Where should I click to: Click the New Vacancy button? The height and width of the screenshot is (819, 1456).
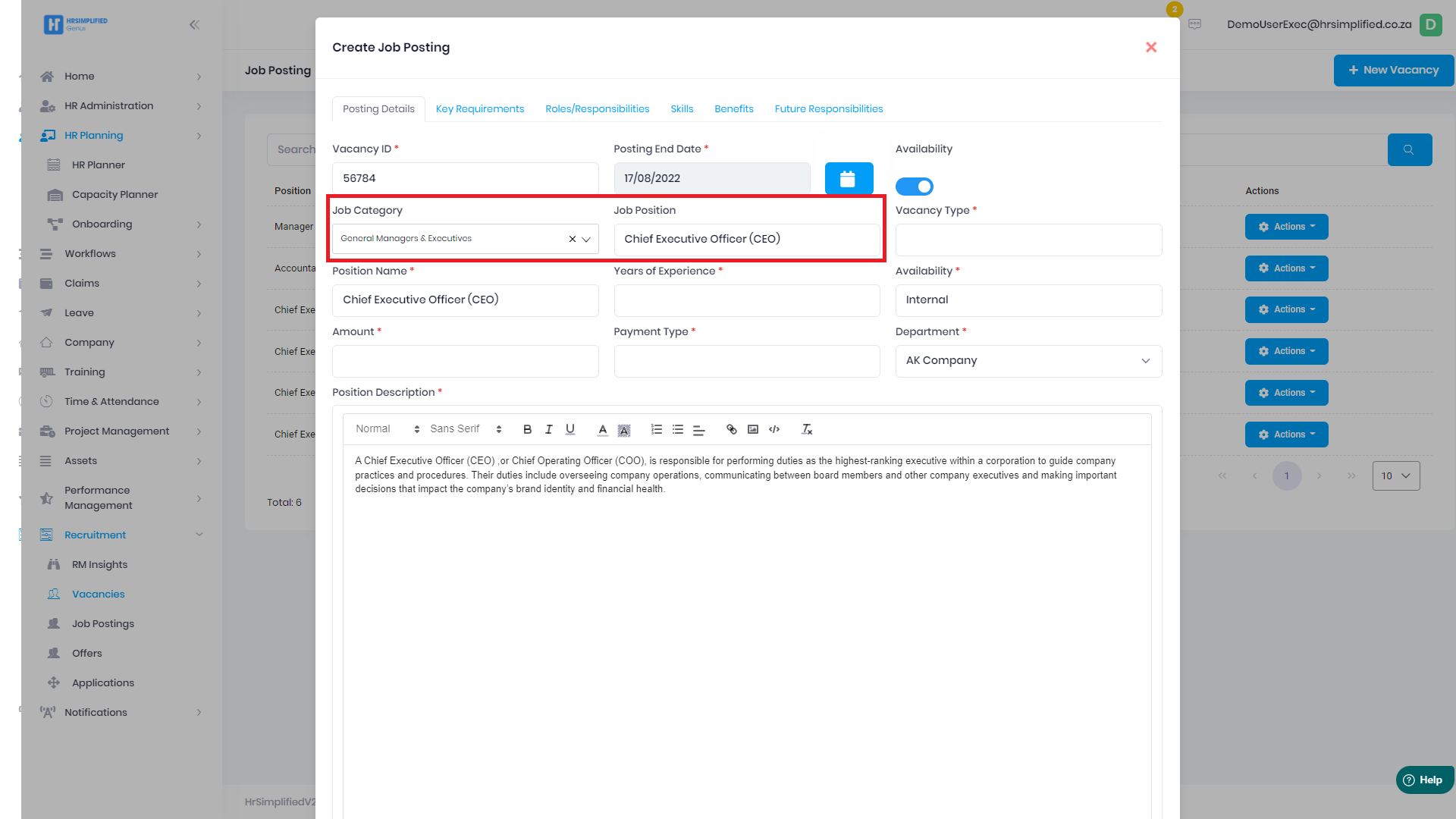1392,70
